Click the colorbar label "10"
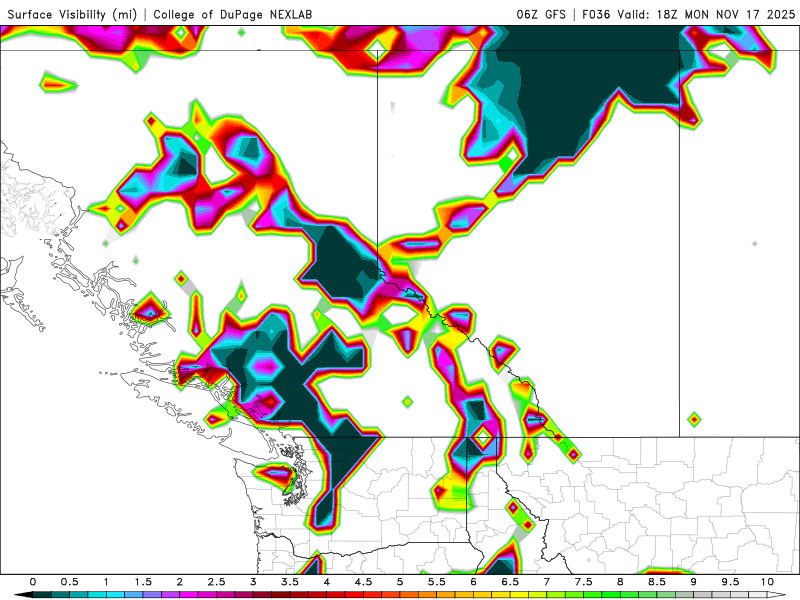This screenshot has width=800, height=600. click(767, 582)
